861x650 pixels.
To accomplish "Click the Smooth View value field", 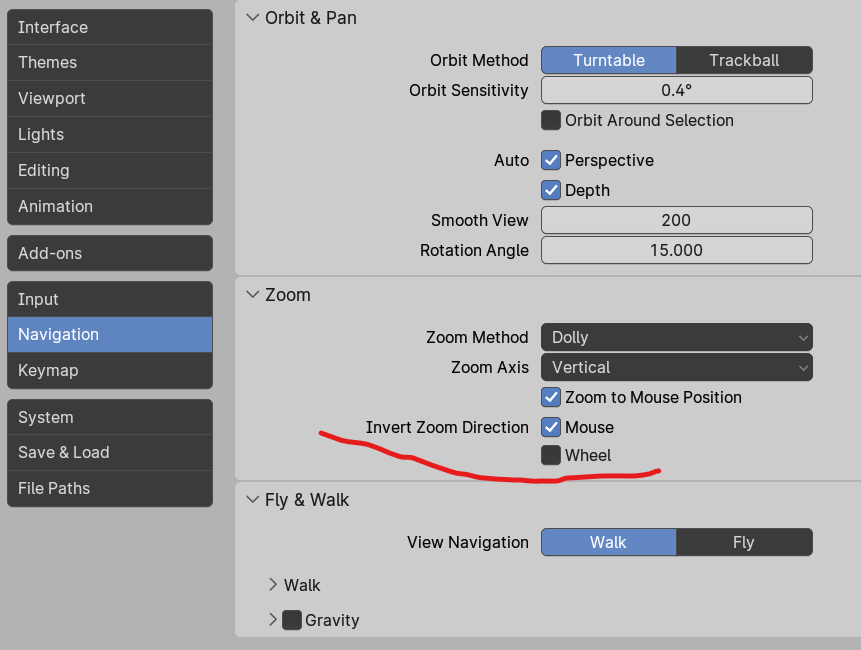I will coord(676,220).
